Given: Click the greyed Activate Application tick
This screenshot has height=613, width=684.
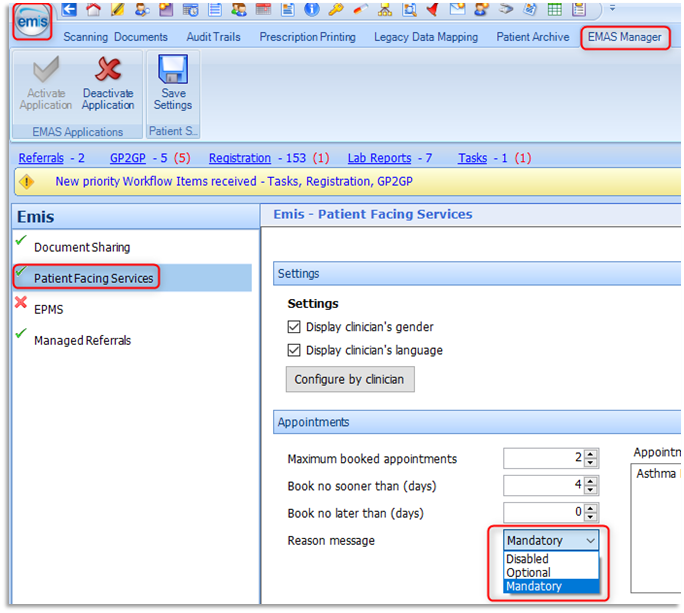Looking at the screenshot, I should (x=45, y=83).
